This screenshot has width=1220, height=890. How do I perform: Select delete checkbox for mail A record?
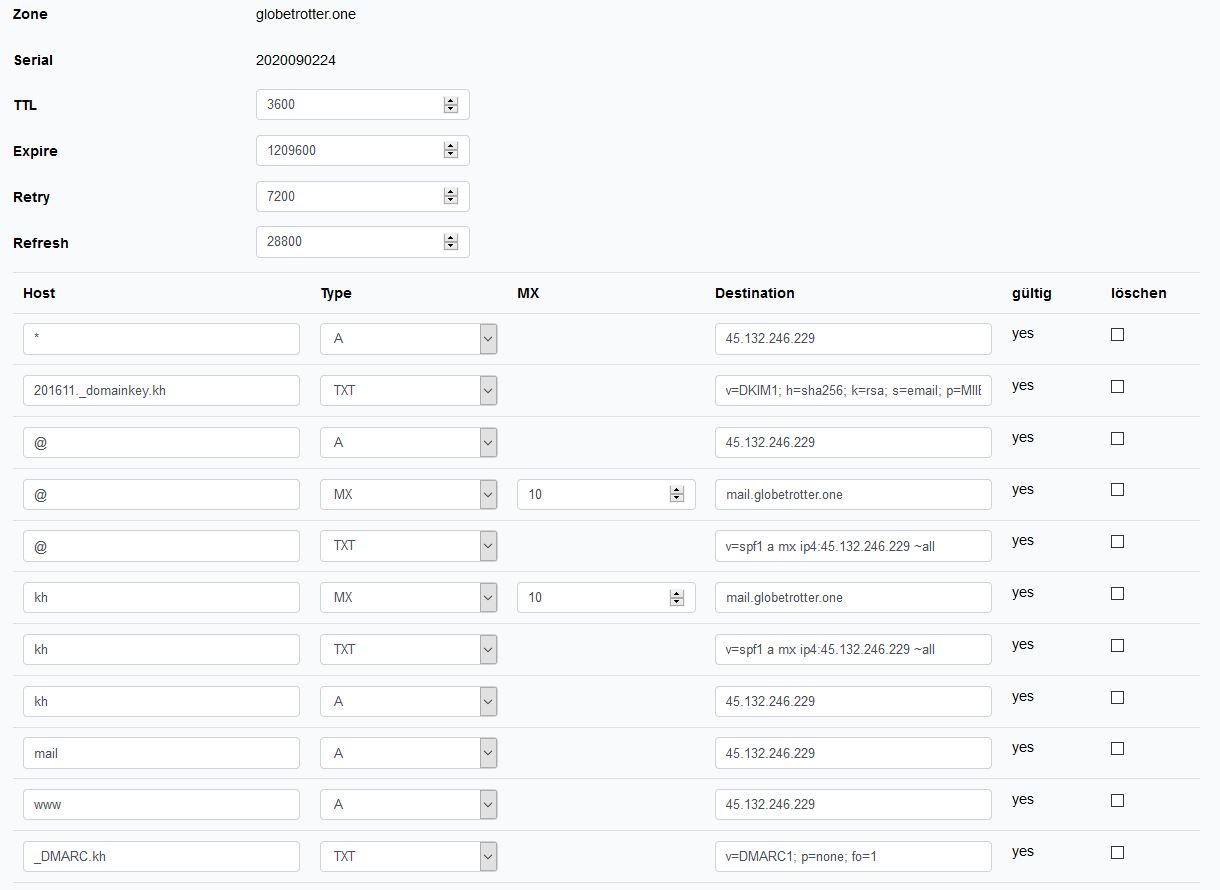tap(1117, 749)
